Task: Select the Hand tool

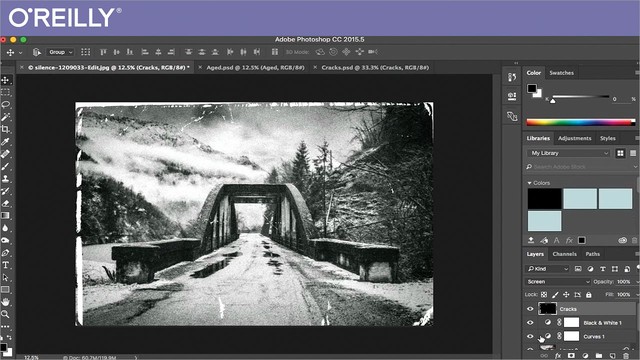Action: [x=6, y=302]
